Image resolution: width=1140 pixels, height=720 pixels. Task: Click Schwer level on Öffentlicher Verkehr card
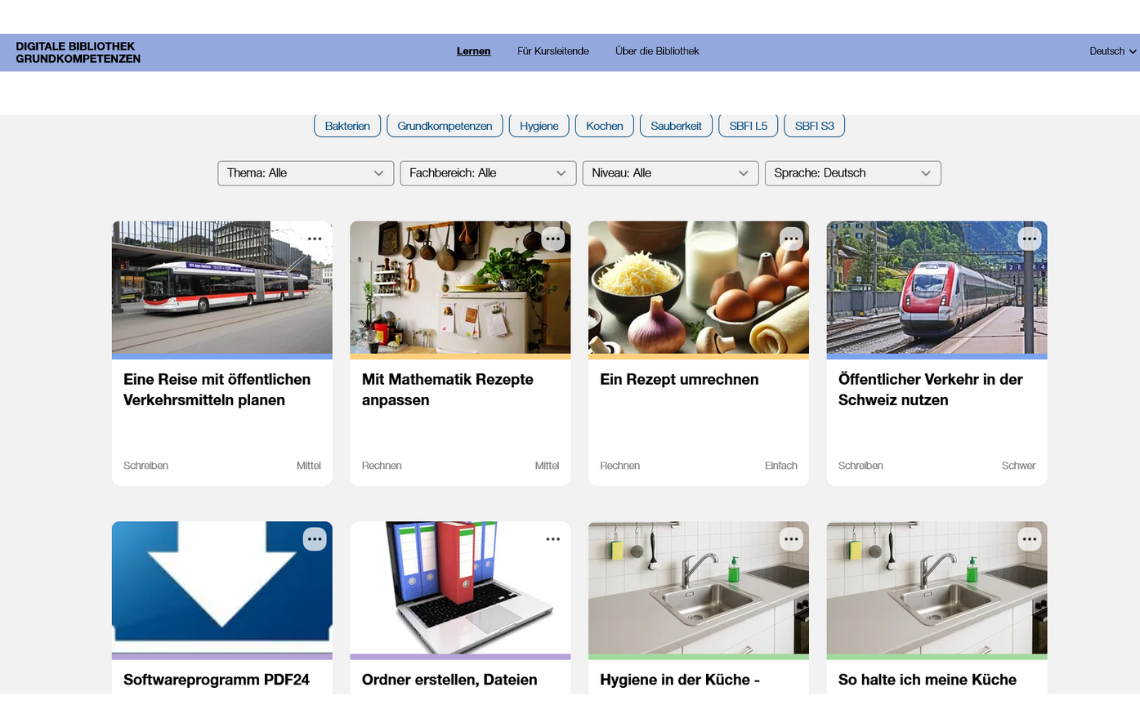(x=1018, y=465)
